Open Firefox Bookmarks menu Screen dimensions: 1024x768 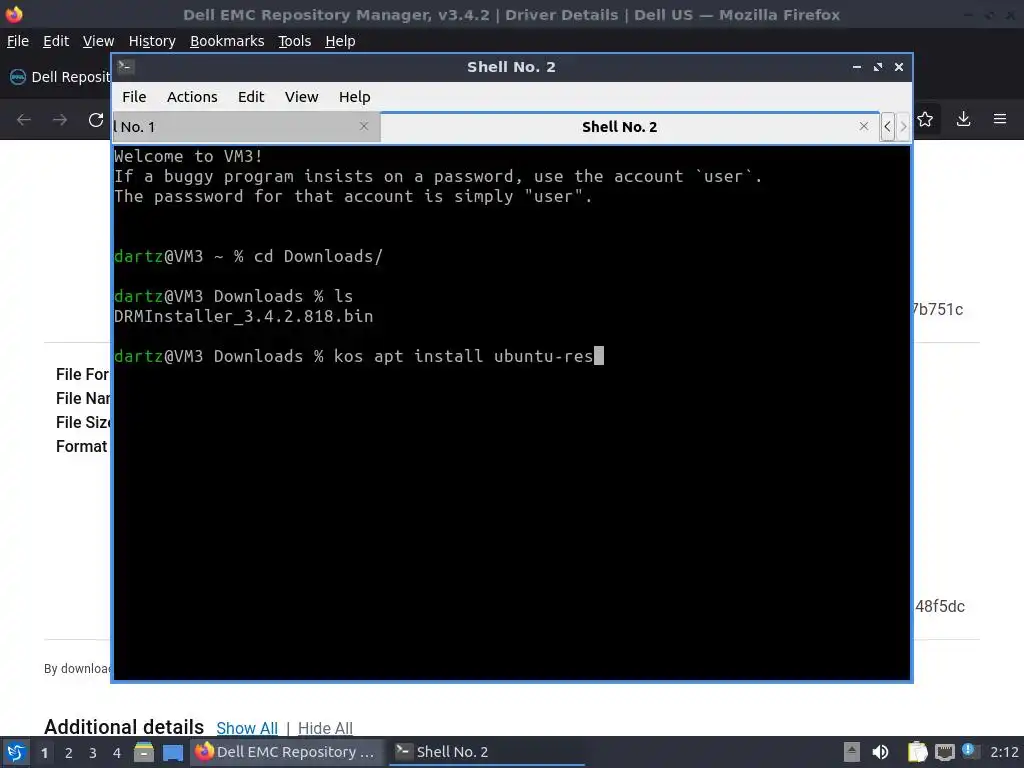click(x=227, y=41)
